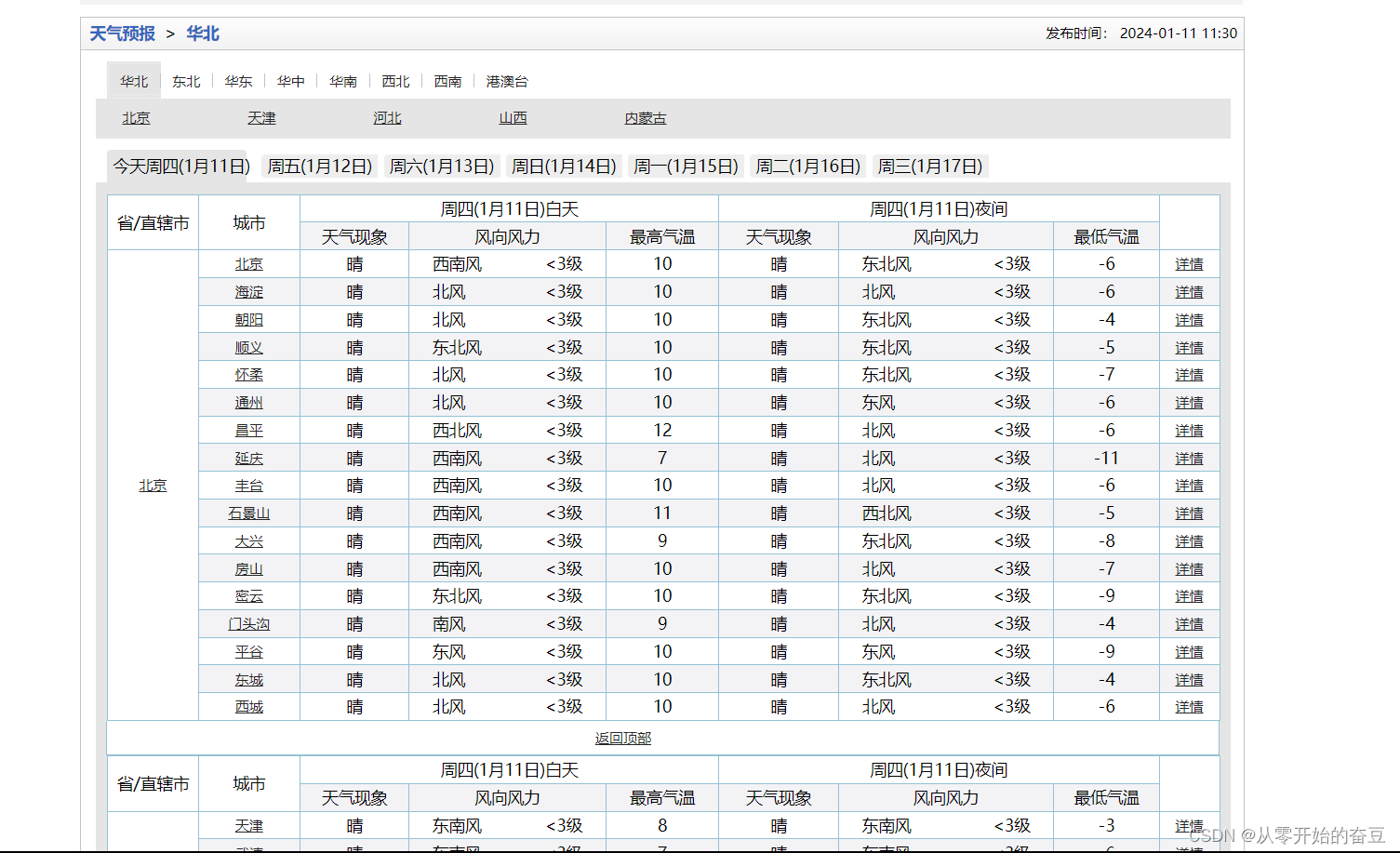Screen dimensions: 1400x853
Task: Open the 西城 city link
Action: (x=248, y=707)
